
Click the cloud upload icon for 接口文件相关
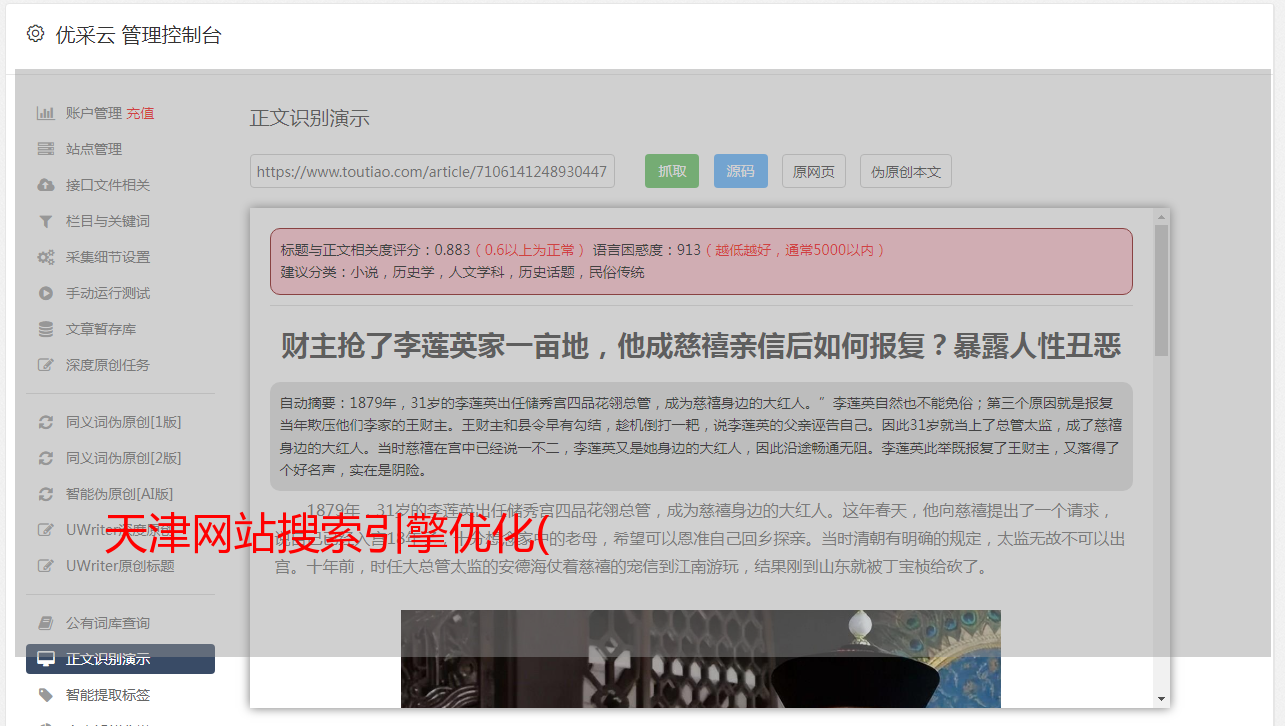click(46, 185)
